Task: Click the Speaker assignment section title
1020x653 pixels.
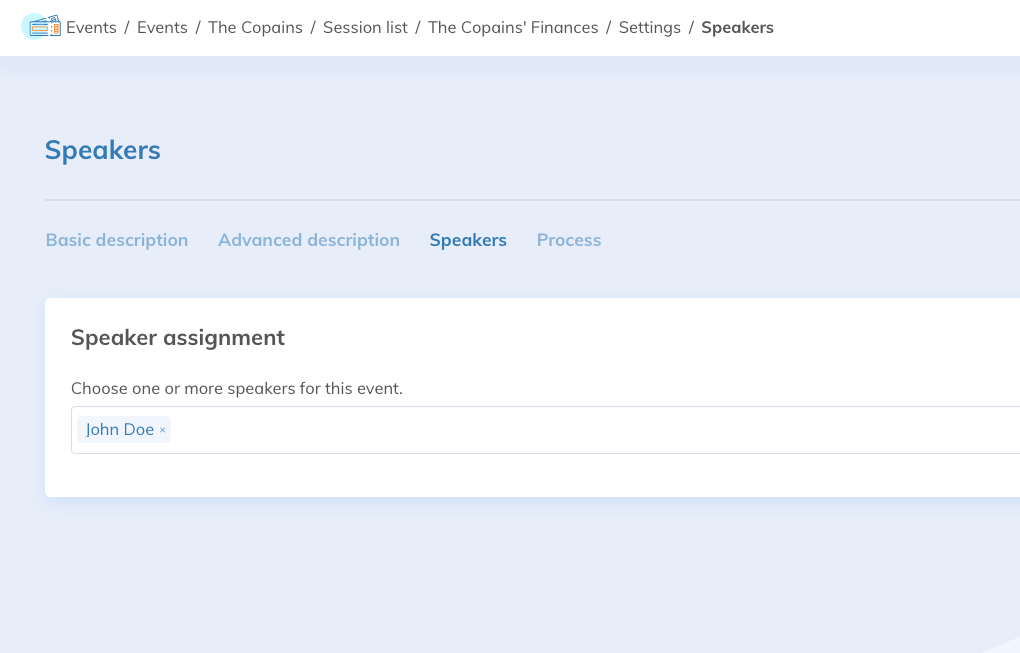Action: click(178, 338)
